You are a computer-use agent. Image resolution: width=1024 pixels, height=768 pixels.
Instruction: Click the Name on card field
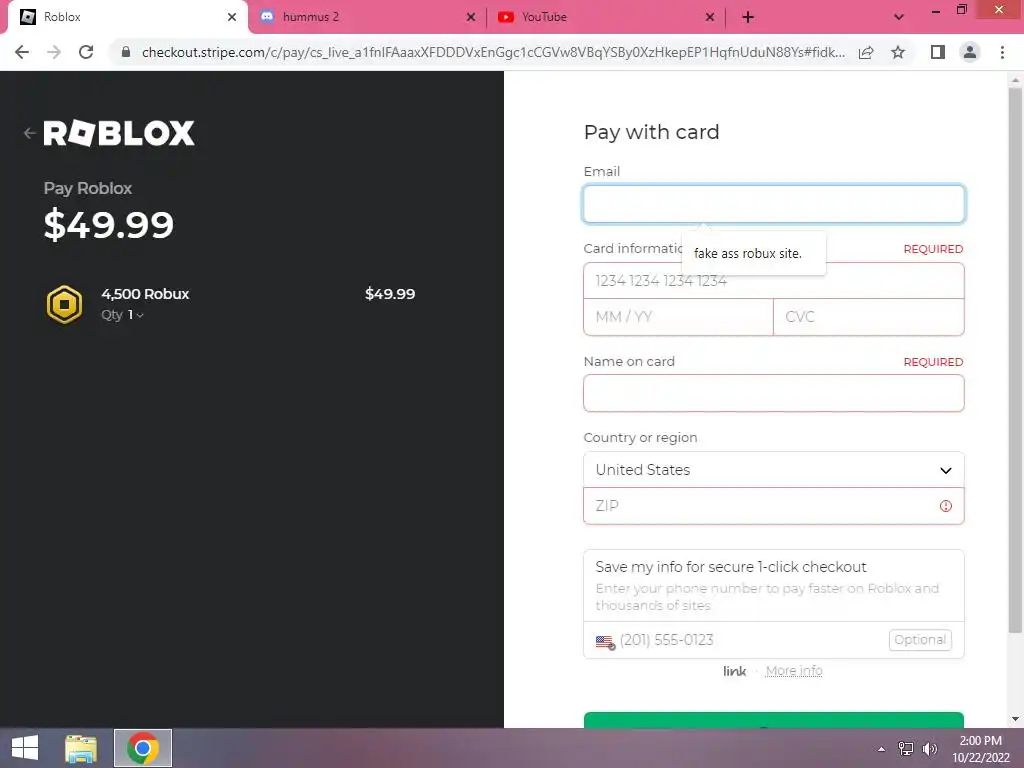click(773, 393)
